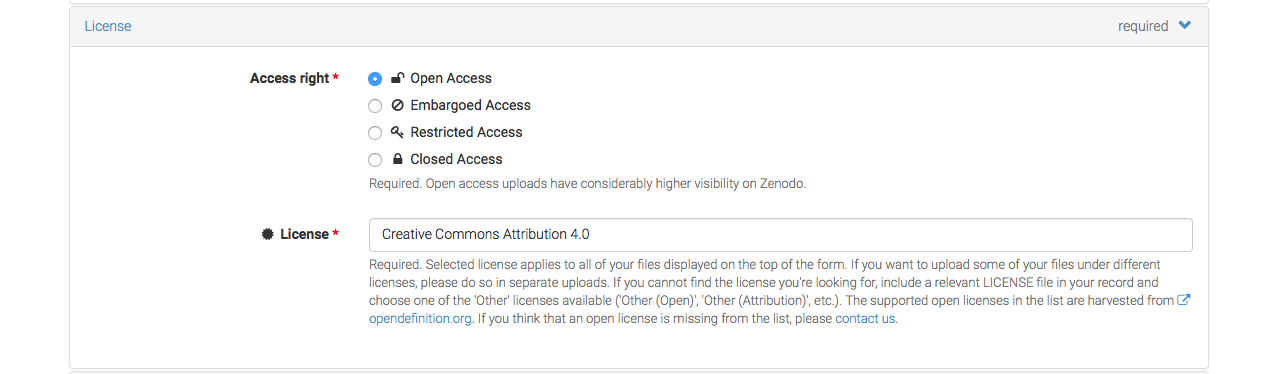The image size is (1283, 374).
Task: Collapse the License section with chevron arrow
Action: 1185,26
